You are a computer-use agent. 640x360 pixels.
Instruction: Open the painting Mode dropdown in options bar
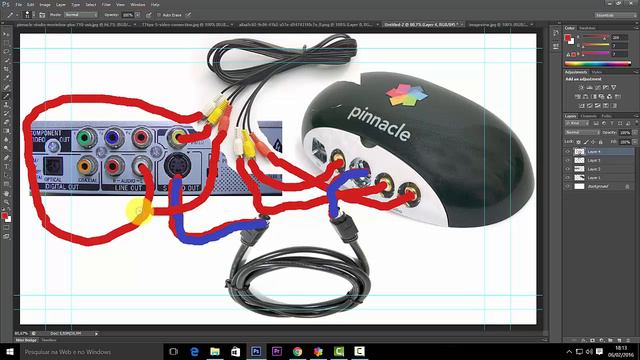coord(81,15)
